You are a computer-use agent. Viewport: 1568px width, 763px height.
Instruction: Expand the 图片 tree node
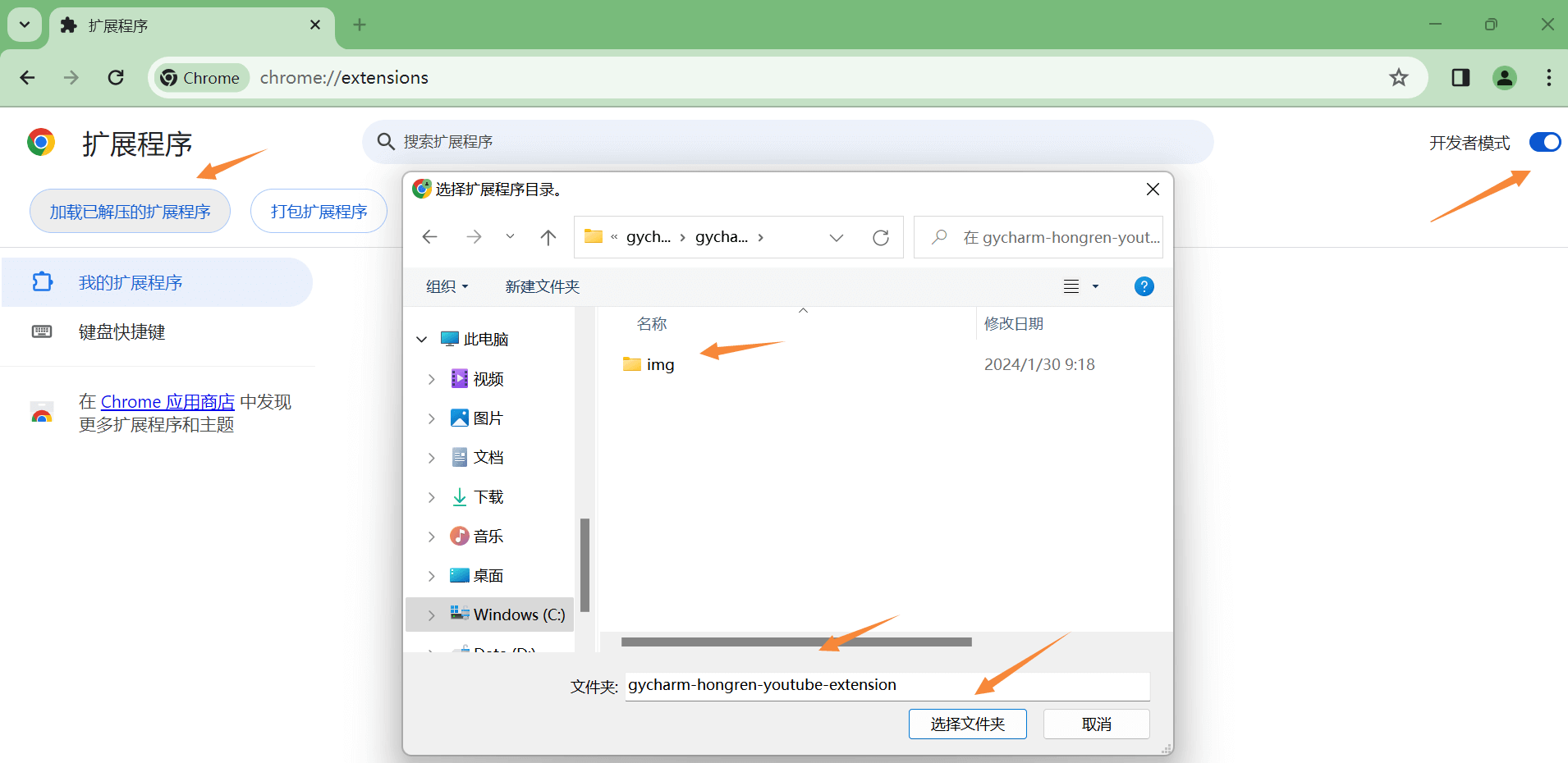(431, 418)
